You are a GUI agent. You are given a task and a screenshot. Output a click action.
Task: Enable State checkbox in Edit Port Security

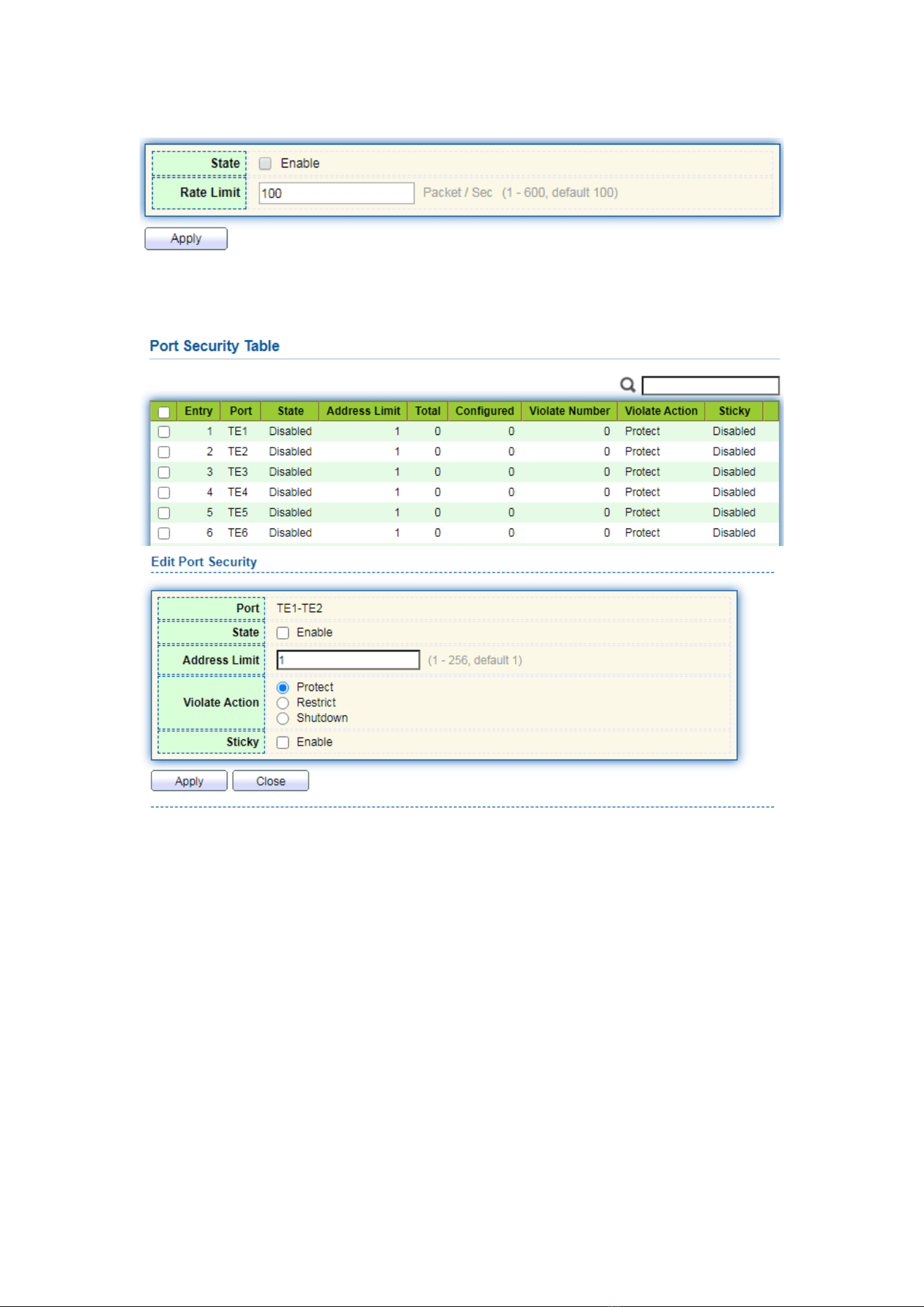coord(283,633)
